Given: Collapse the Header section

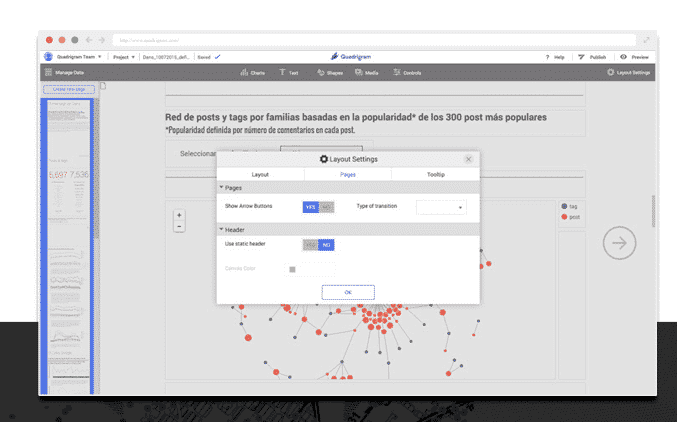Looking at the screenshot, I should click(x=222, y=229).
